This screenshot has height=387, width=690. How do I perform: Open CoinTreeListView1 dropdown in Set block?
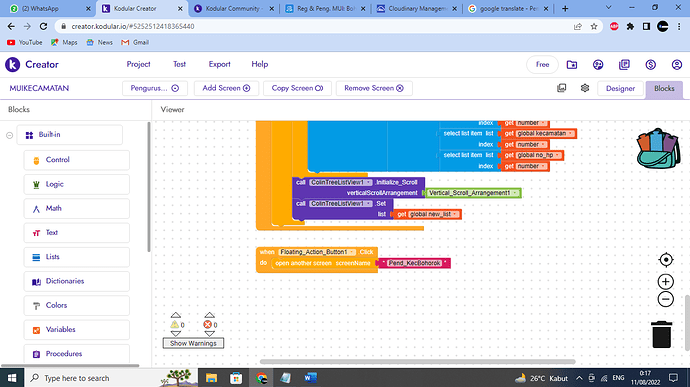(341, 203)
